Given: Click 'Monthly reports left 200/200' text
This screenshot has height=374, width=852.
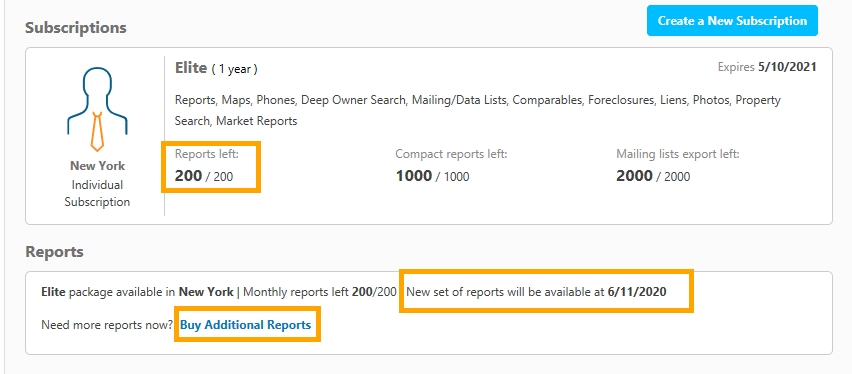Looking at the screenshot, I should 320,292.
